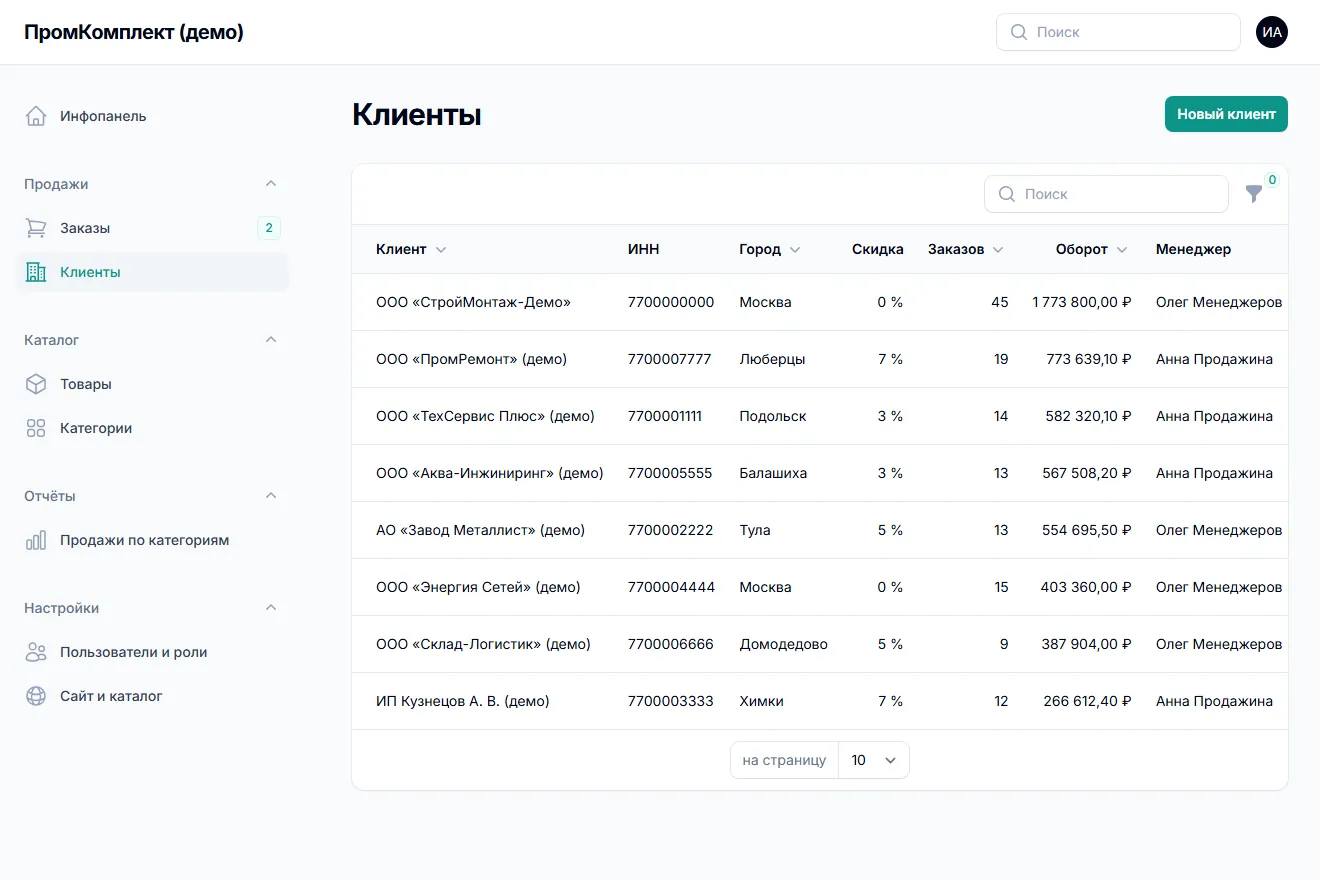Click the city cell Домодедово
The image size is (1320, 880).
pyautogui.click(x=783, y=644)
